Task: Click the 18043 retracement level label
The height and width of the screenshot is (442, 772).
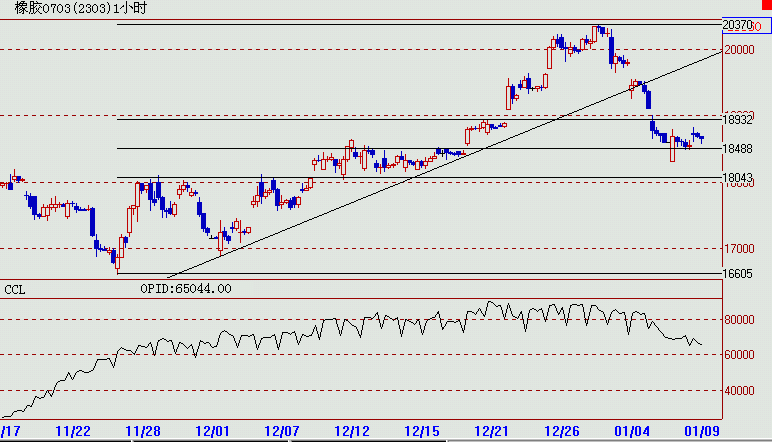Action: point(738,177)
